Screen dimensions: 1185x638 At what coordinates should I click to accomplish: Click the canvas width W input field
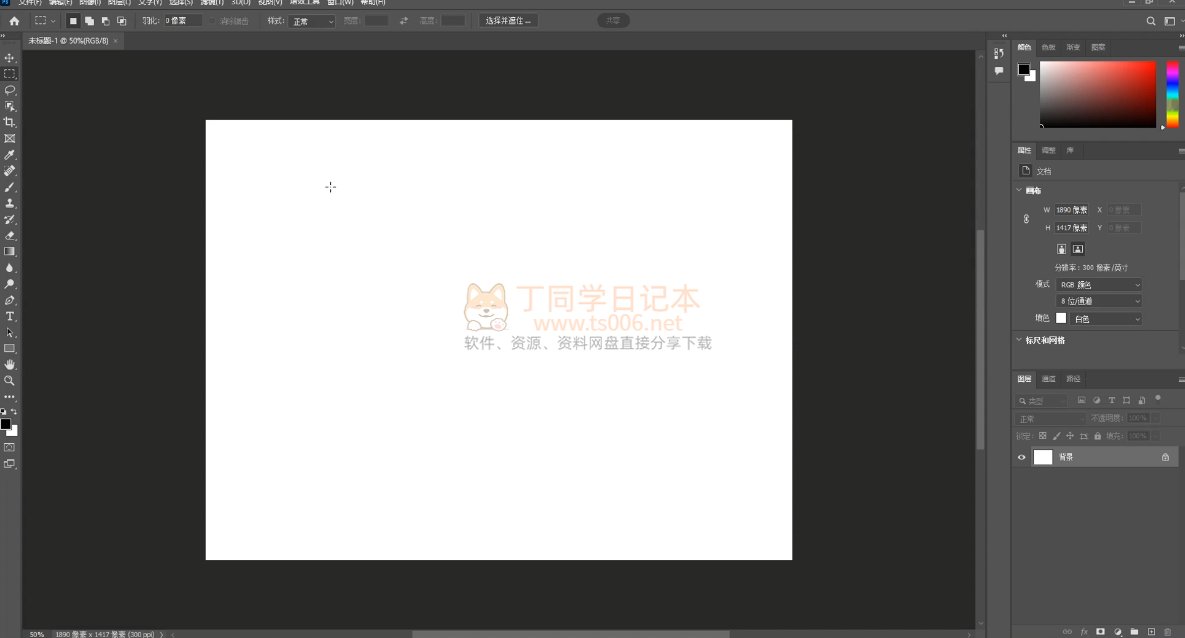pyautogui.click(x=1073, y=210)
